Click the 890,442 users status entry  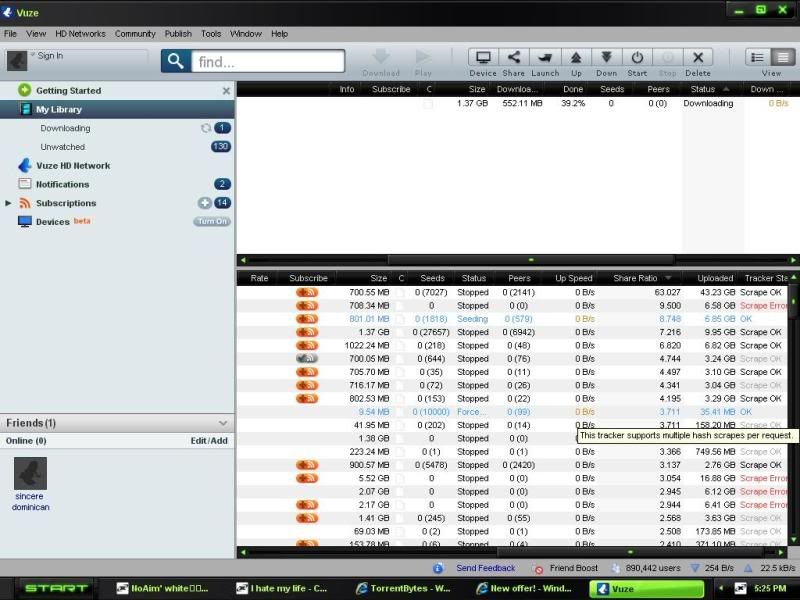[653, 568]
